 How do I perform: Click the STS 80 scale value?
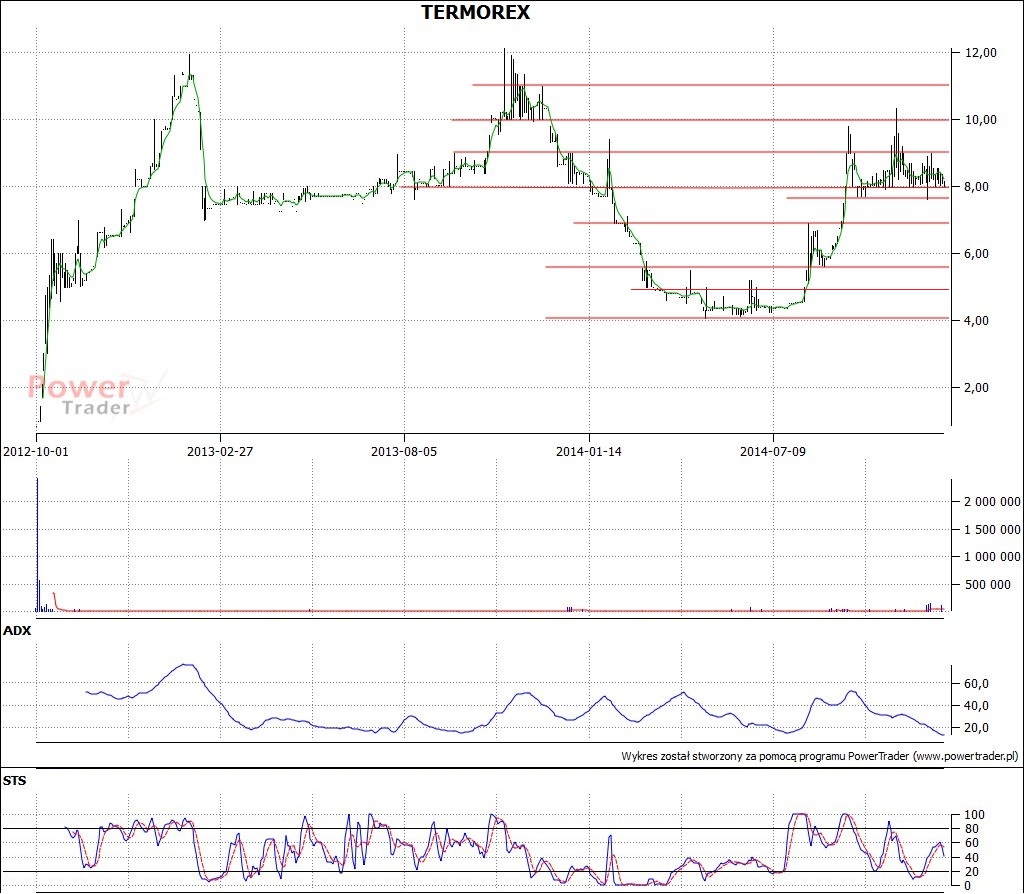971,829
